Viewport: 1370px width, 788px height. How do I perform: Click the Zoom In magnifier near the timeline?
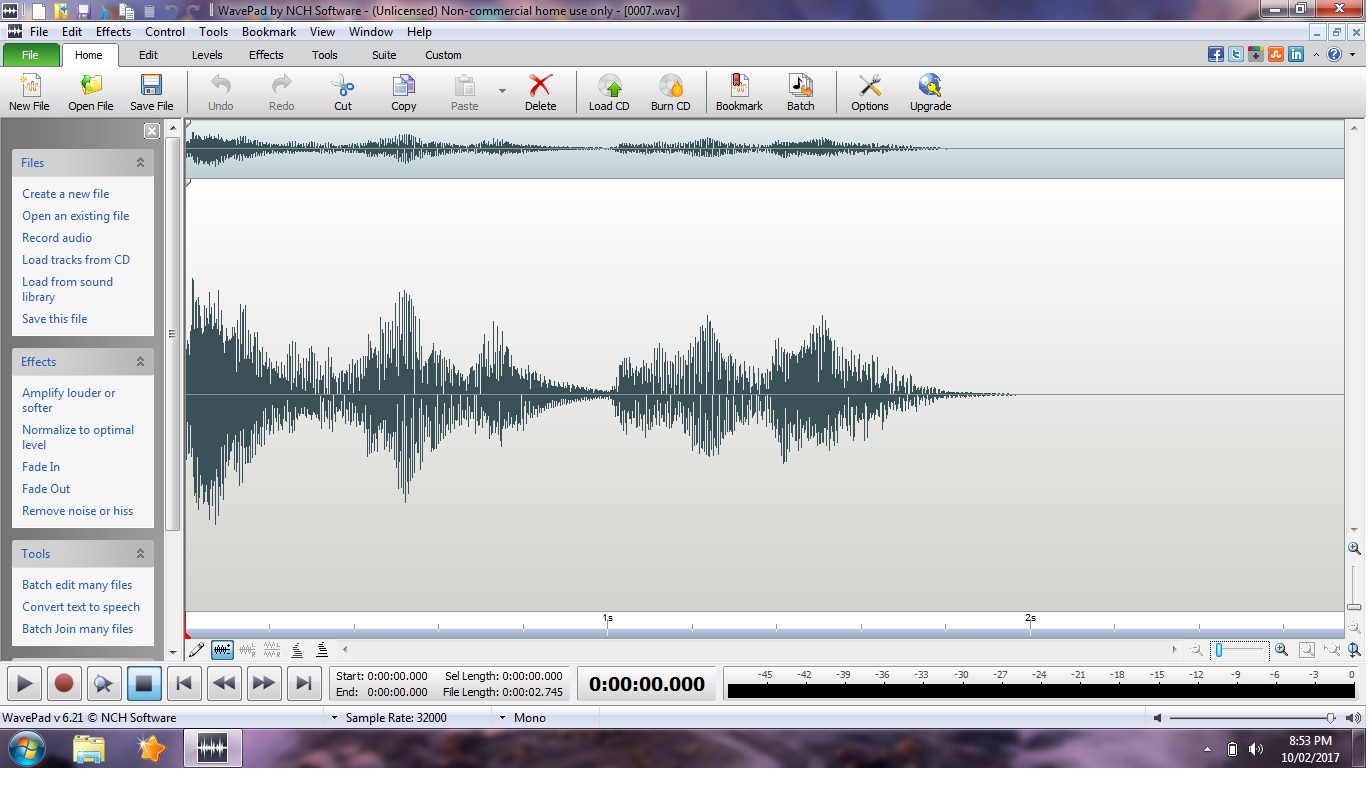(1281, 649)
